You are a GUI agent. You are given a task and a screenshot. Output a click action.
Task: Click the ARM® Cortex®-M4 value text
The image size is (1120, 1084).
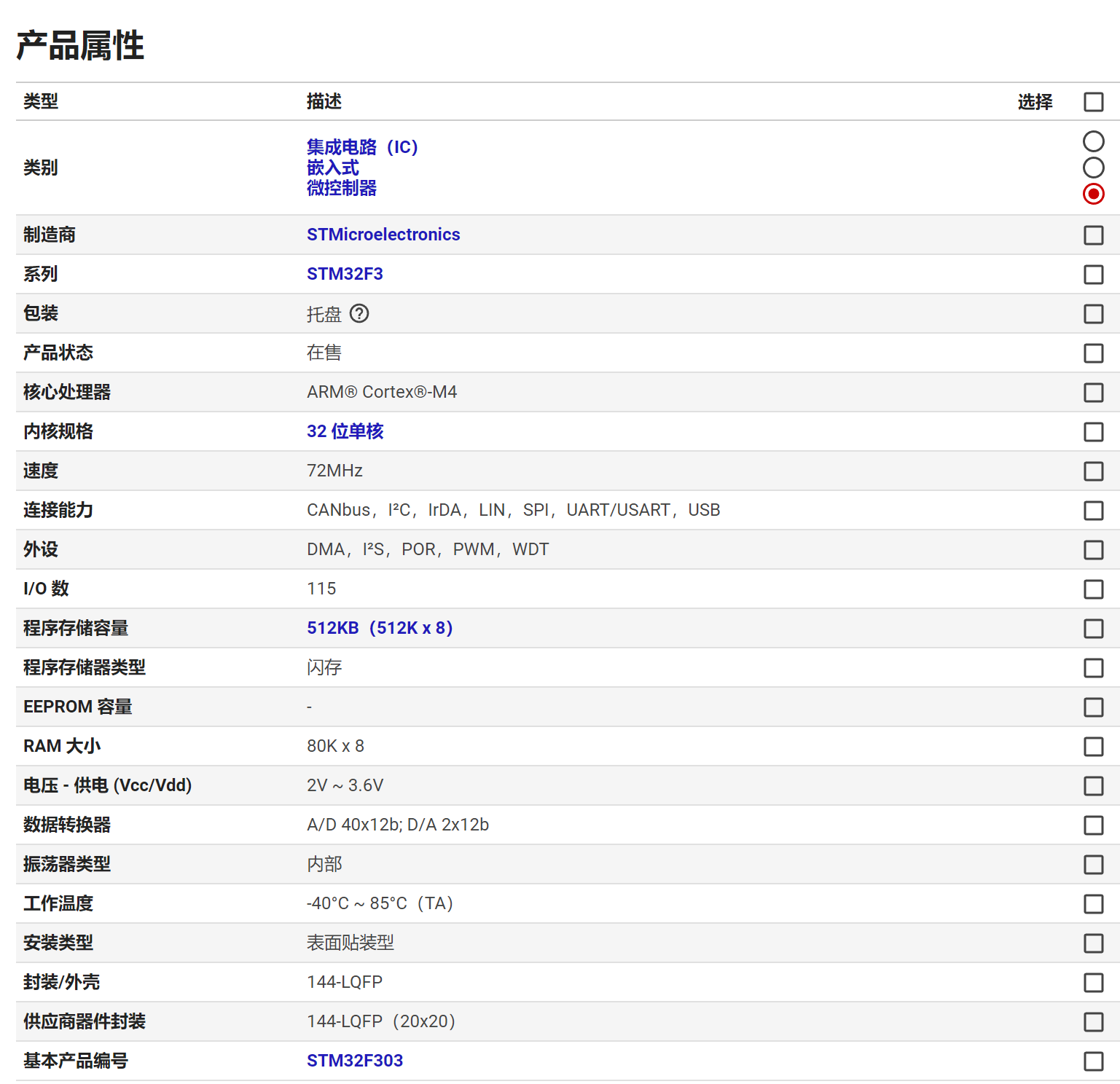pos(382,392)
